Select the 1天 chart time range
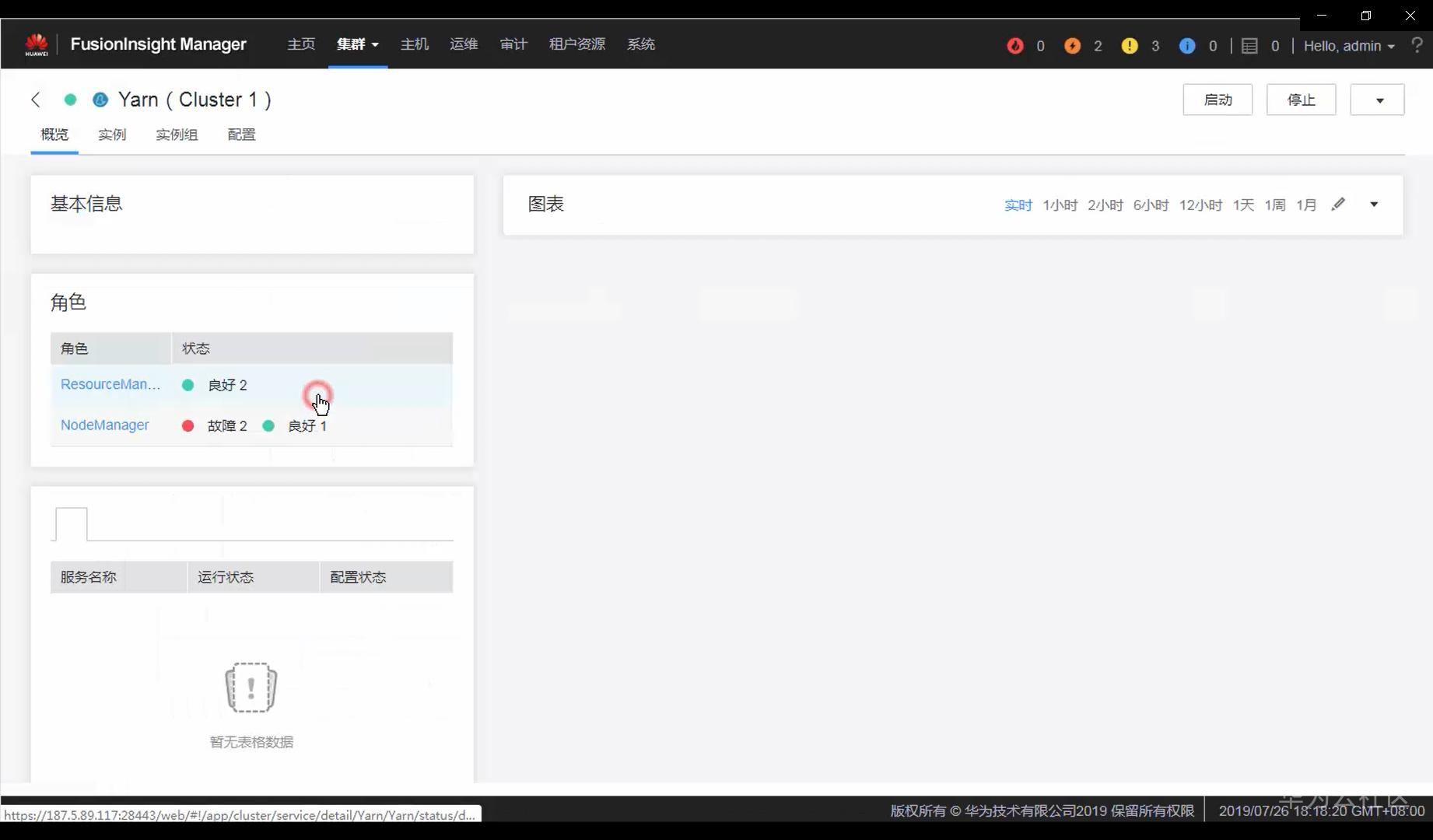The width and height of the screenshot is (1433, 840). click(x=1243, y=205)
